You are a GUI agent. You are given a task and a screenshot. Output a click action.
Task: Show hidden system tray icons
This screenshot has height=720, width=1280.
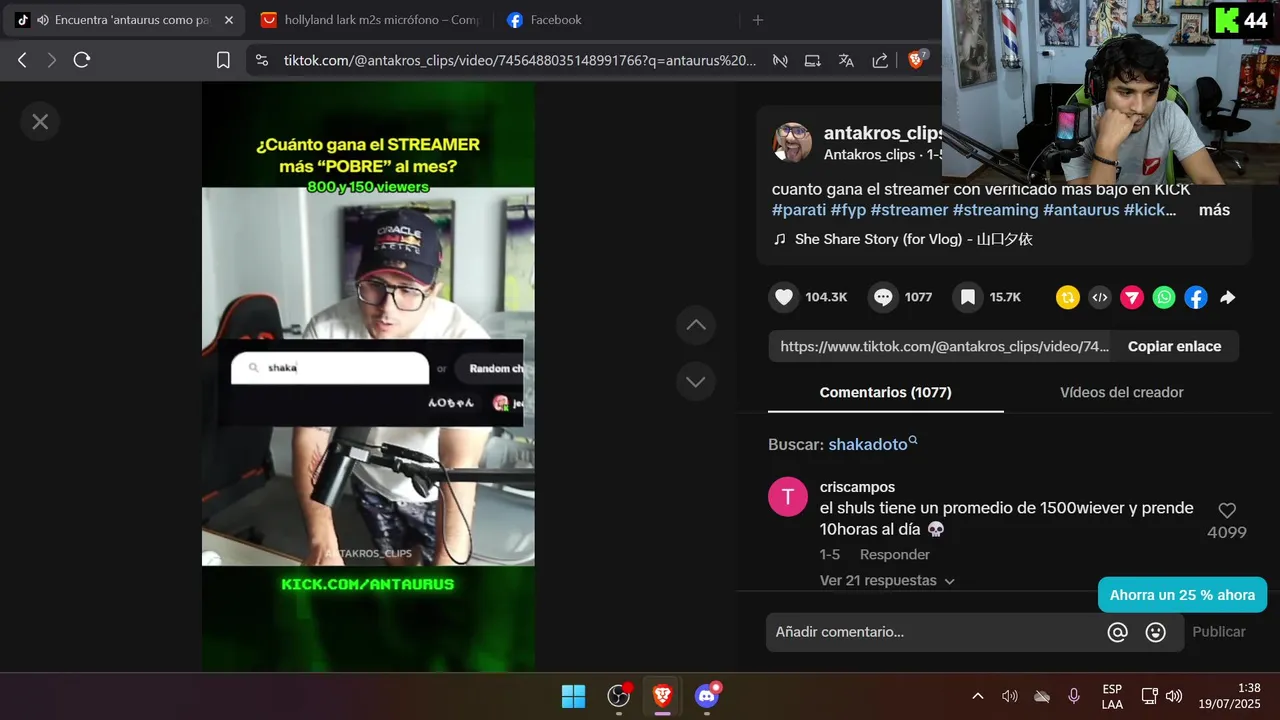[x=978, y=696]
